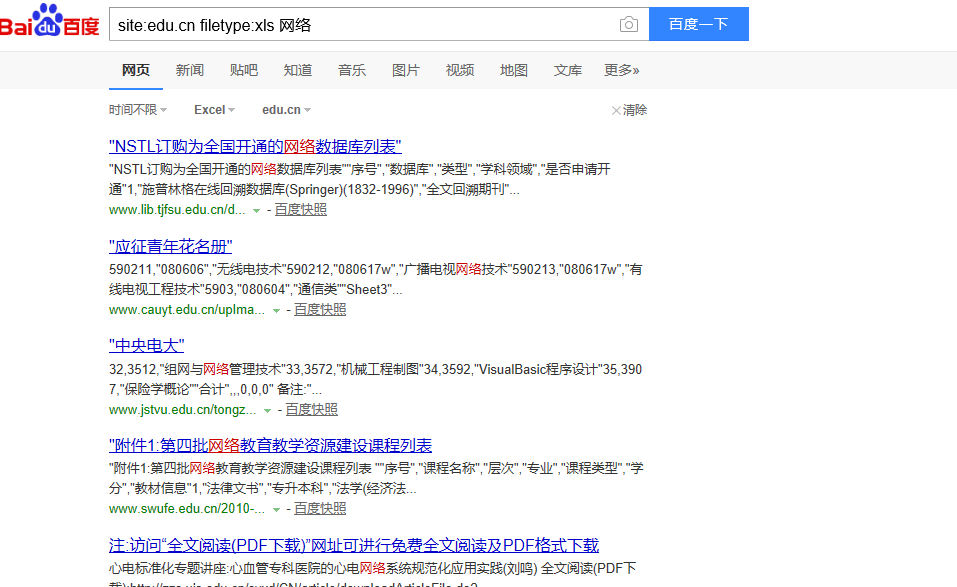This screenshot has width=957, height=587.
Task: Switch to the 文库 tab
Action: pyautogui.click(x=568, y=70)
